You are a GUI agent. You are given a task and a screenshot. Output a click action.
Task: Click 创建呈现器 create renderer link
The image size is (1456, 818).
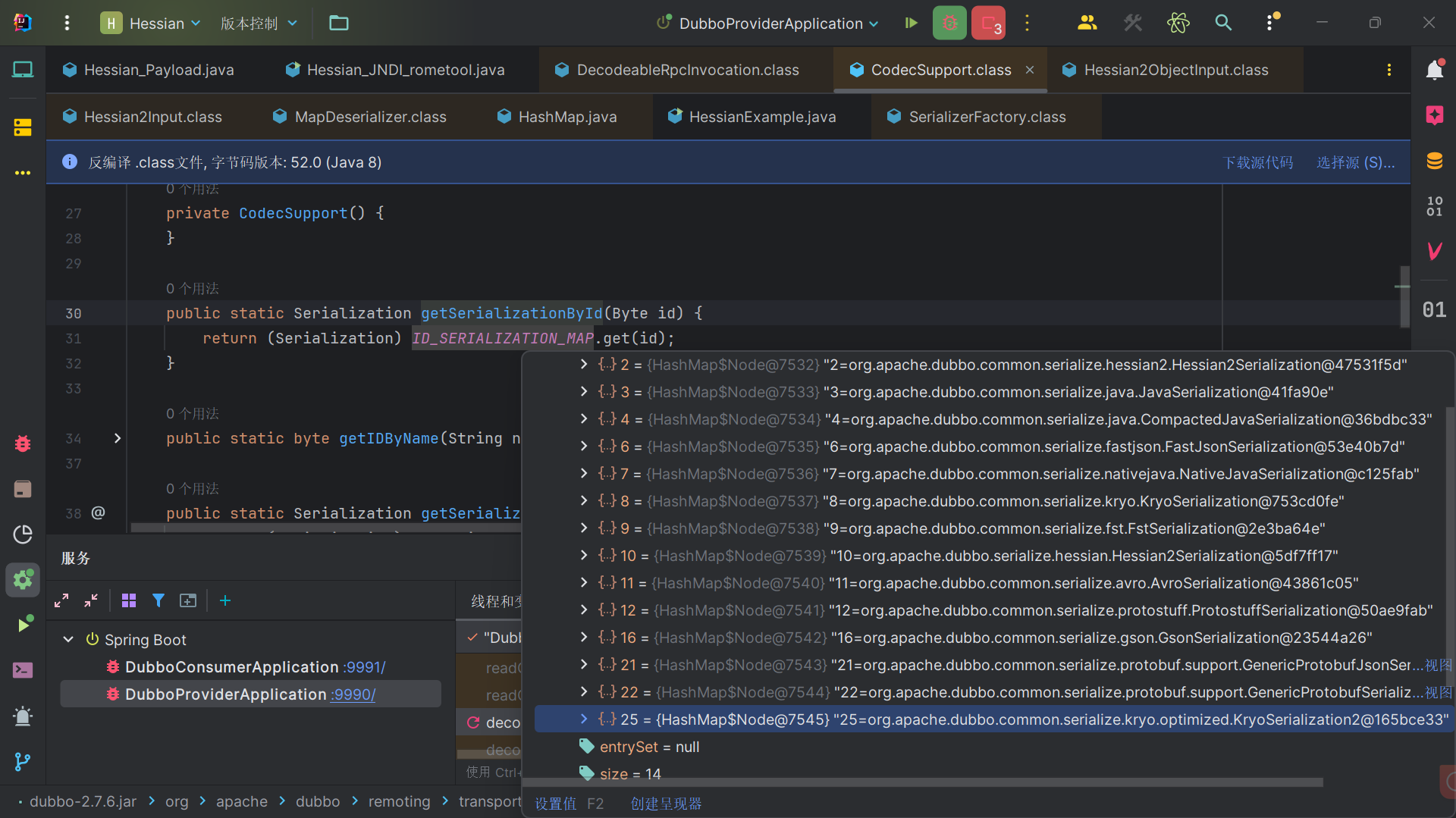666,804
